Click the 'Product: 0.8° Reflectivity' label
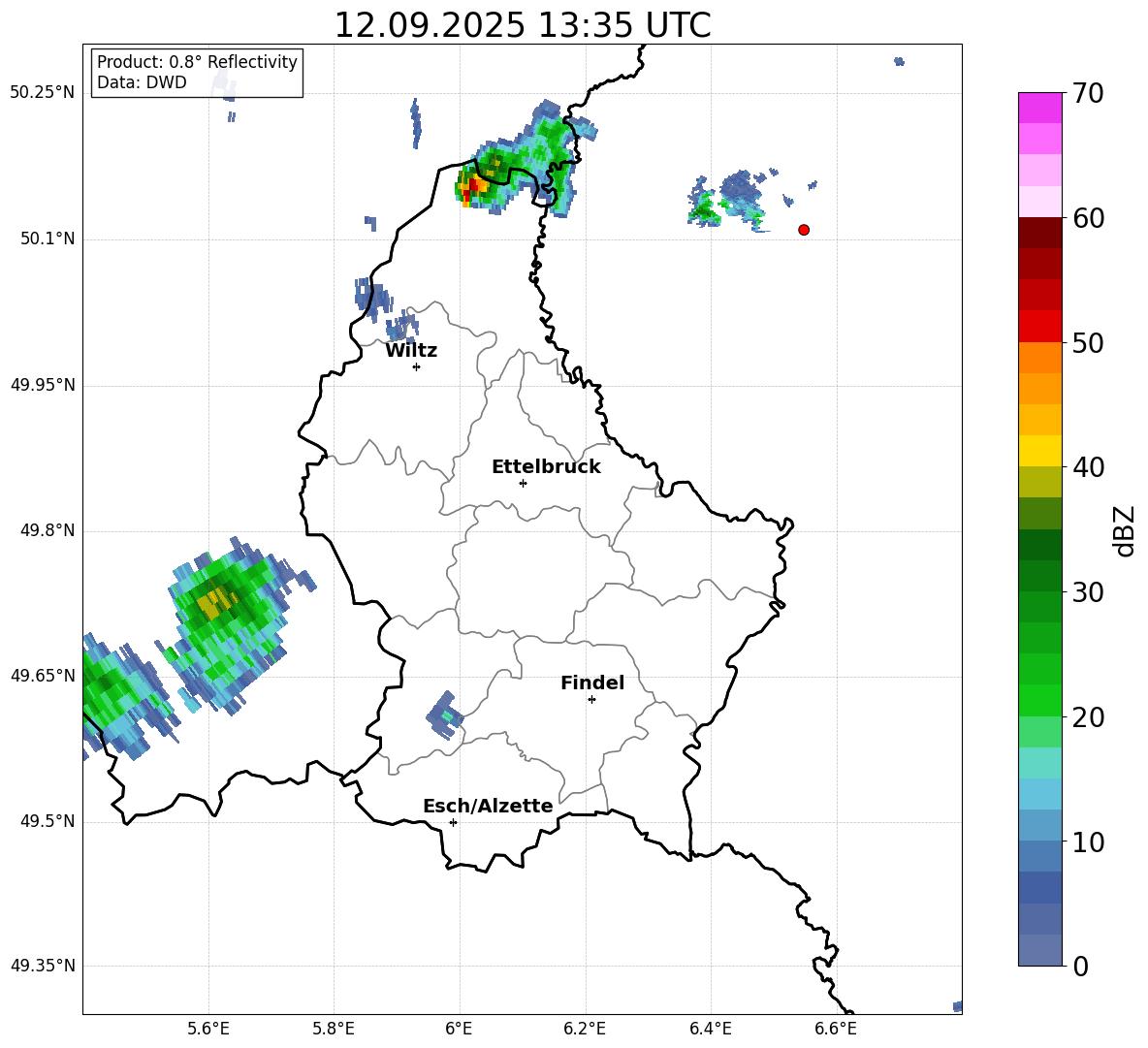This screenshot has height=1048, width=1148. click(197, 61)
